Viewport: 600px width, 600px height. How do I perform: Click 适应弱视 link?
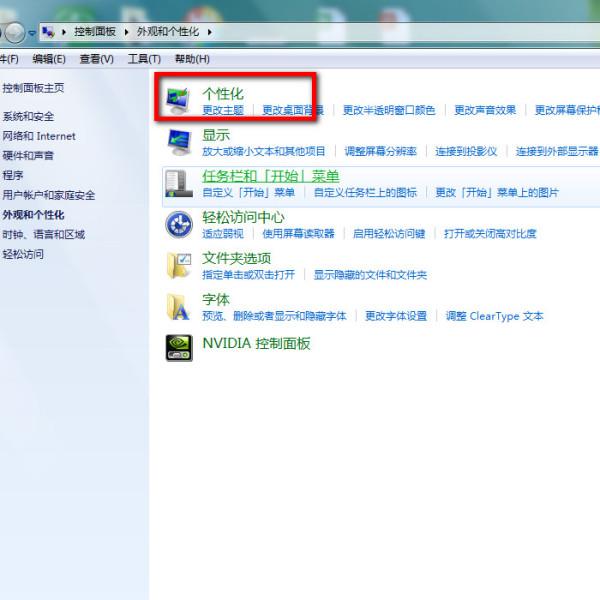223,233
